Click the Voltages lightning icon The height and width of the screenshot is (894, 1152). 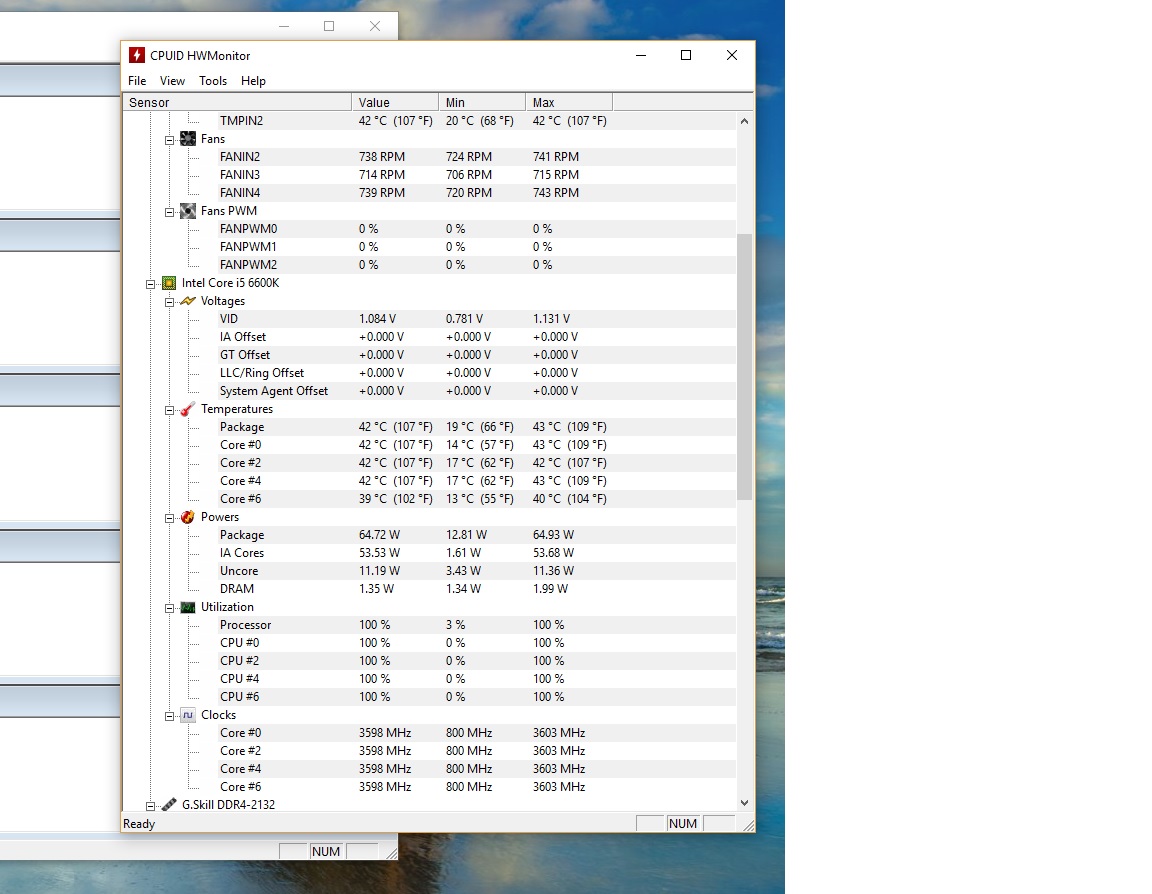point(187,301)
